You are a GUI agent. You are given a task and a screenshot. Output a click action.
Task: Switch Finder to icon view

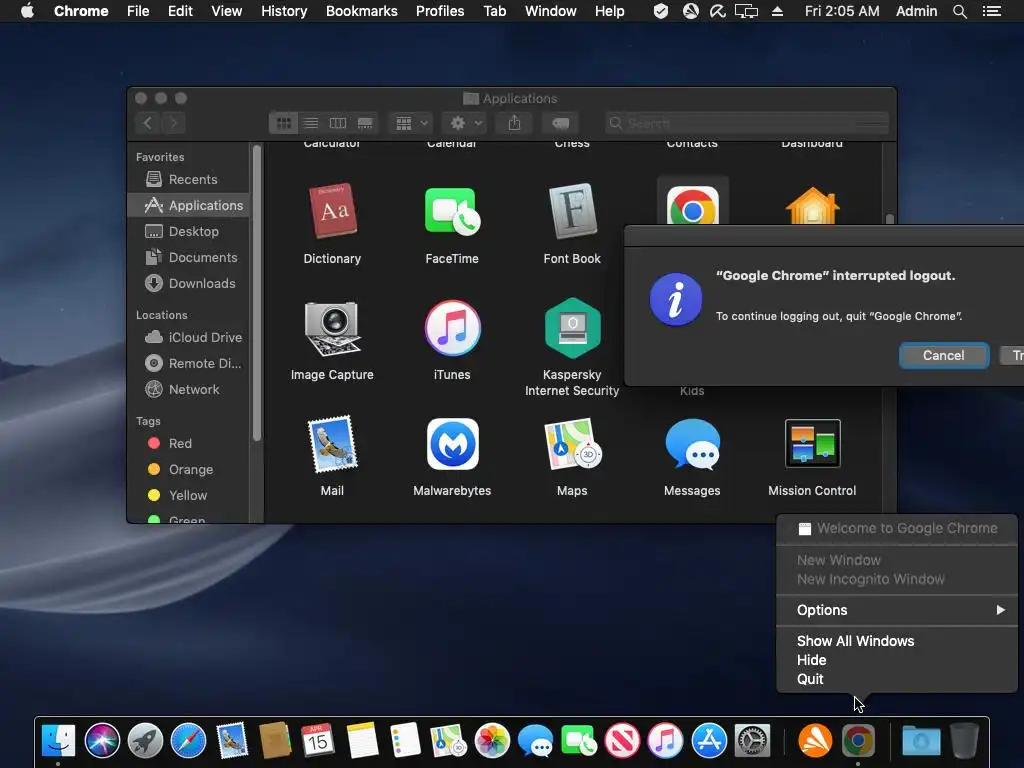(283, 123)
